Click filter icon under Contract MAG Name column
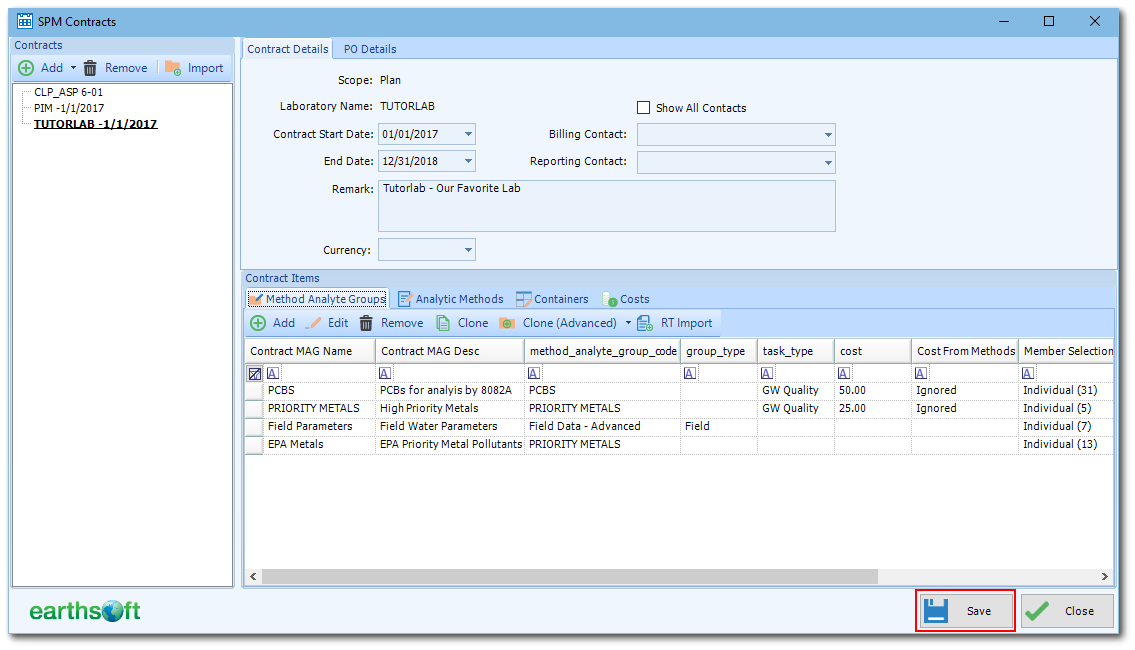 [273, 373]
